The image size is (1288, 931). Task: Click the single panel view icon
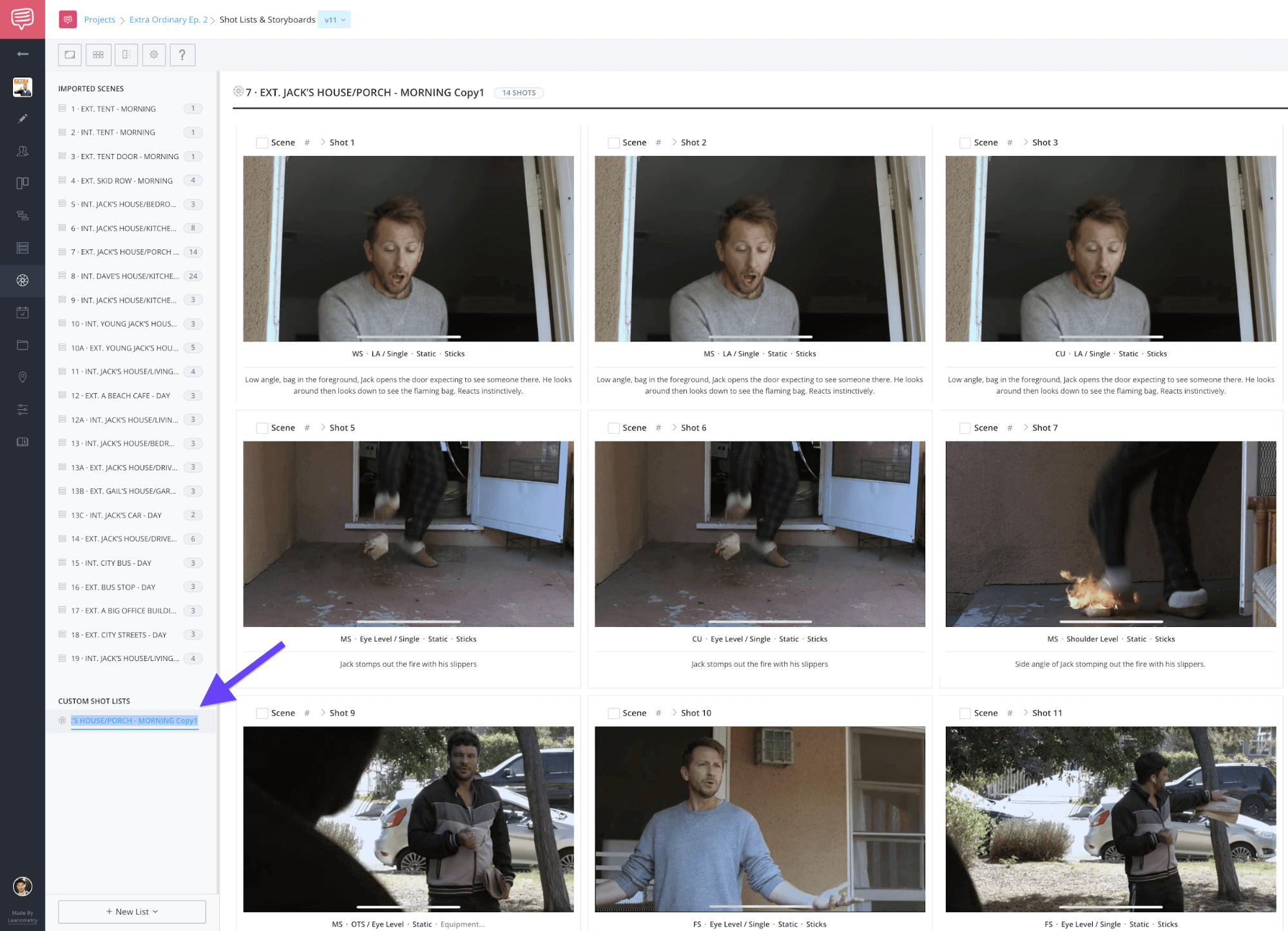71,55
